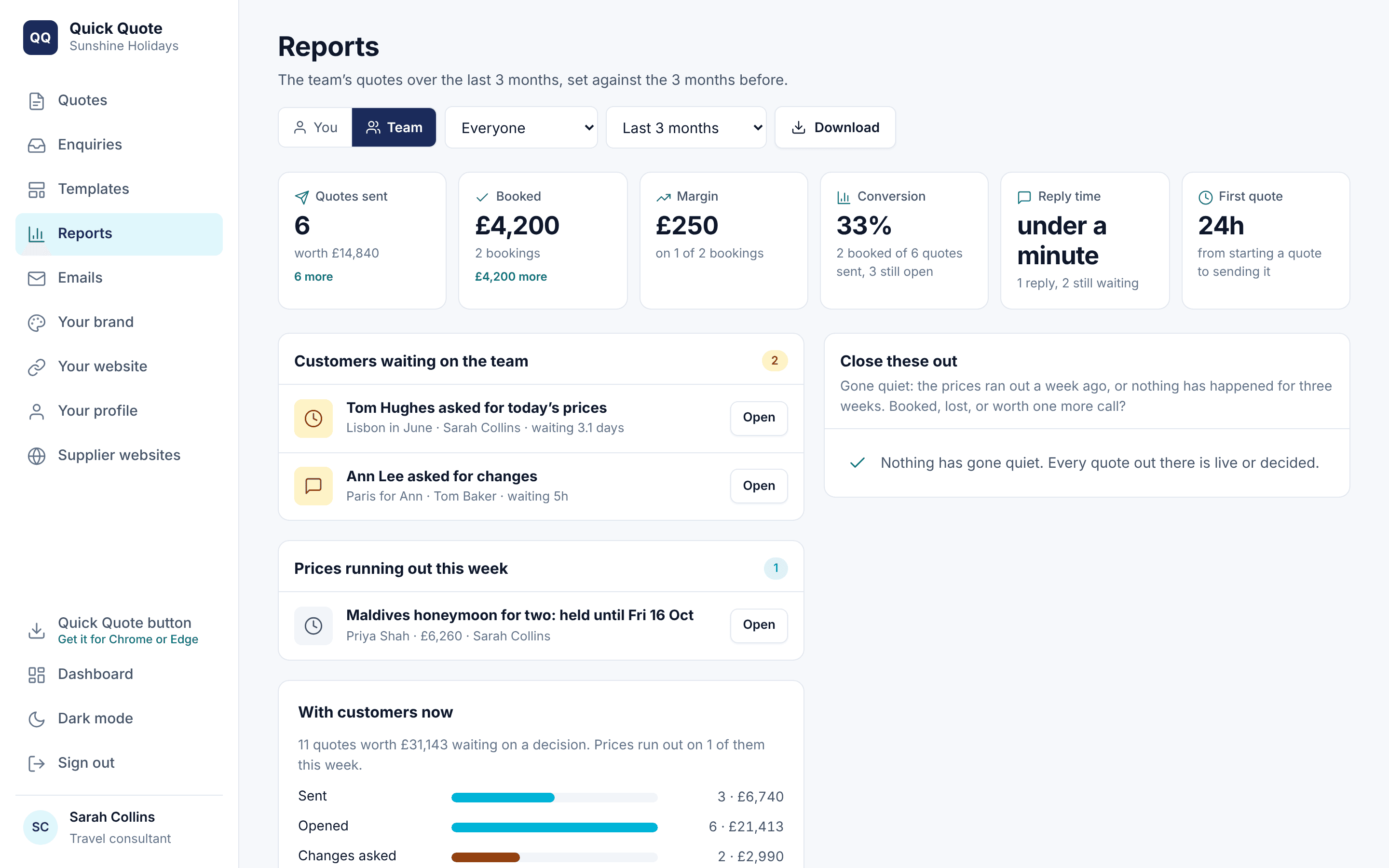Image resolution: width=1389 pixels, height=868 pixels.
Task: Click the Reply time card
Action: (x=1085, y=241)
